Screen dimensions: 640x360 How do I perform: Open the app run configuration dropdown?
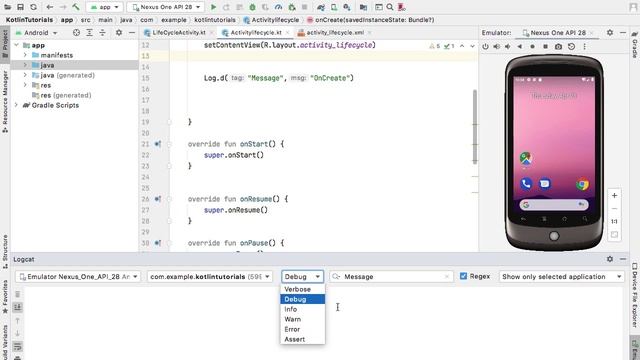coord(105,7)
